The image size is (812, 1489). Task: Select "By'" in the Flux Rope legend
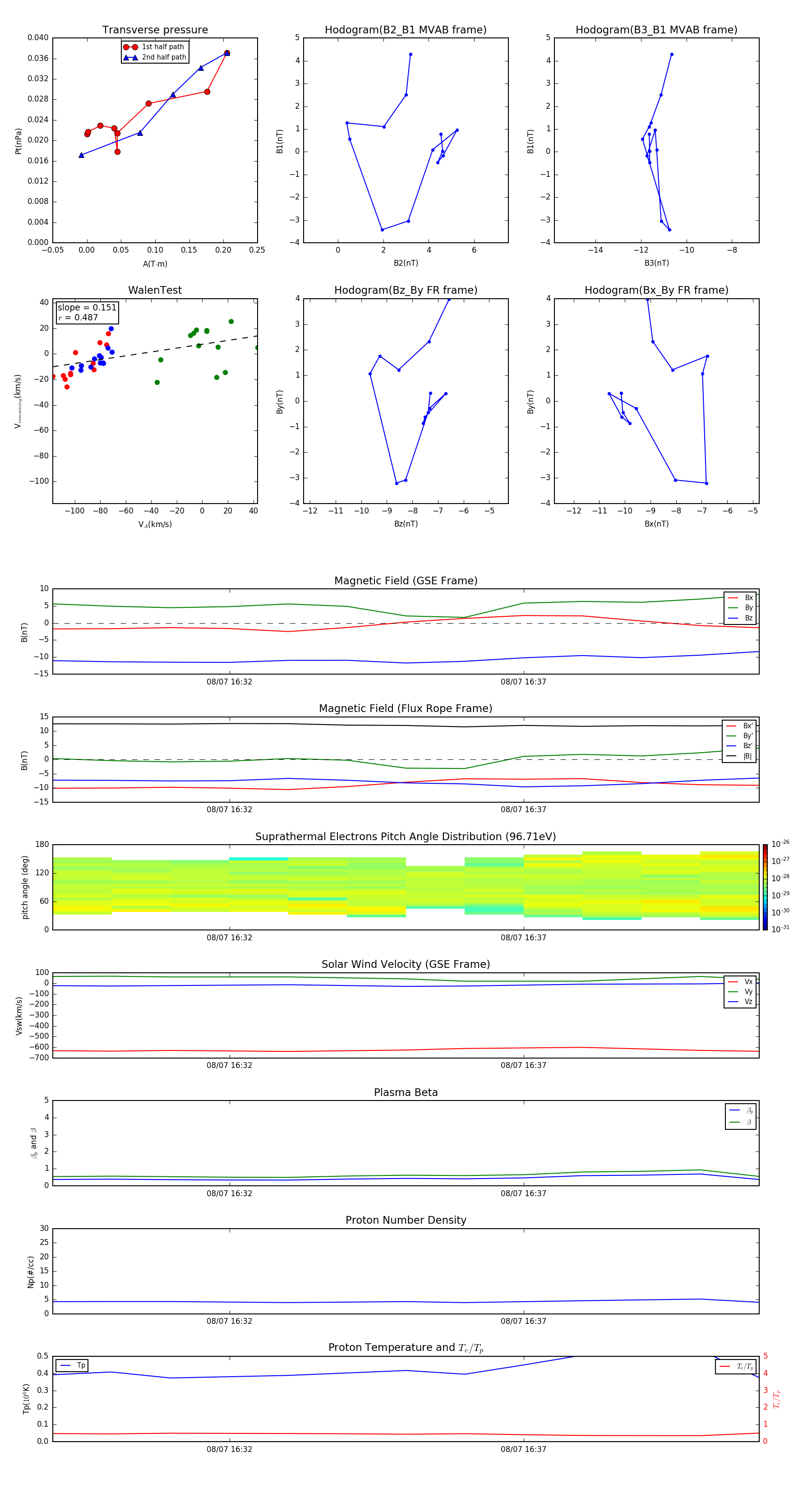point(748,736)
